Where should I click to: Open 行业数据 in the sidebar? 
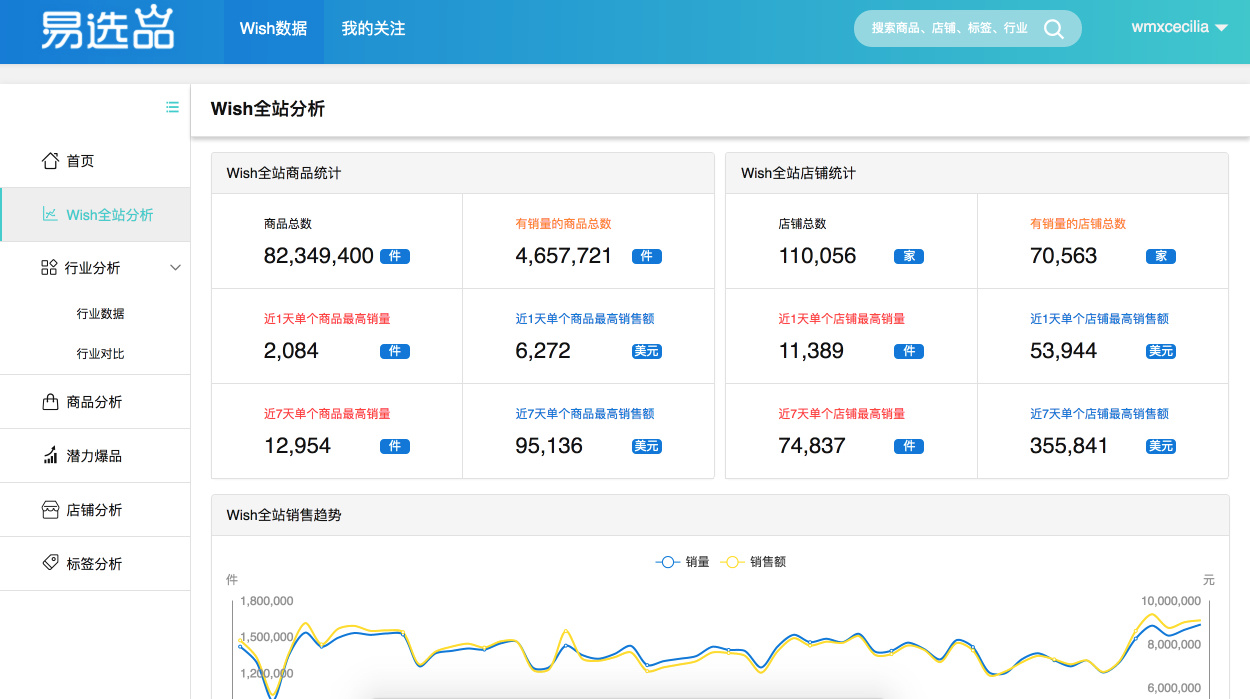[x=100, y=314]
